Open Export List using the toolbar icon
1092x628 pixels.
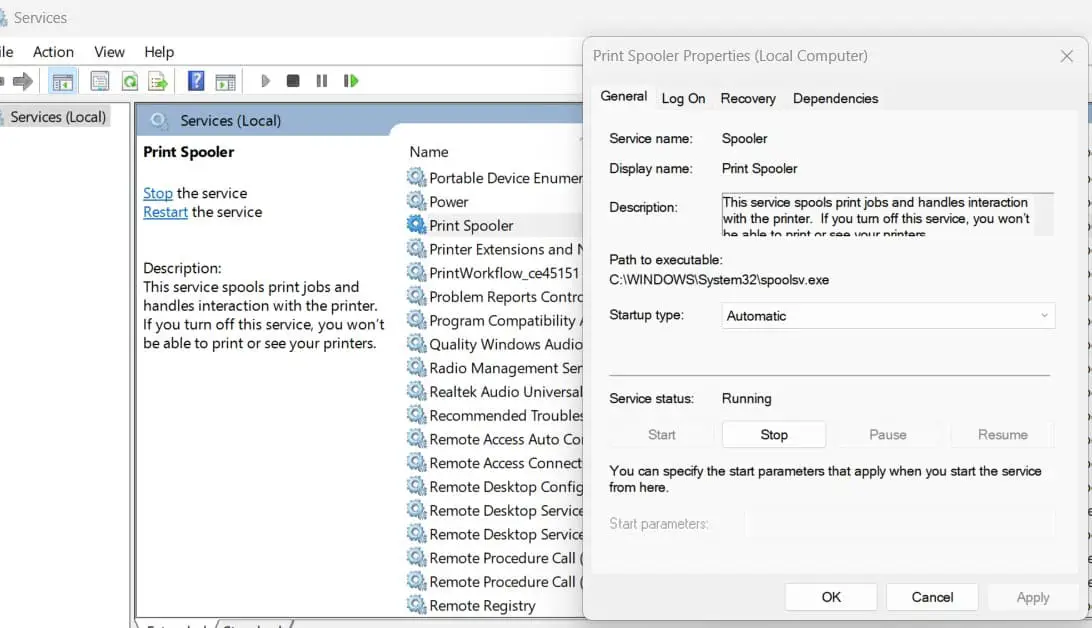pos(157,81)
